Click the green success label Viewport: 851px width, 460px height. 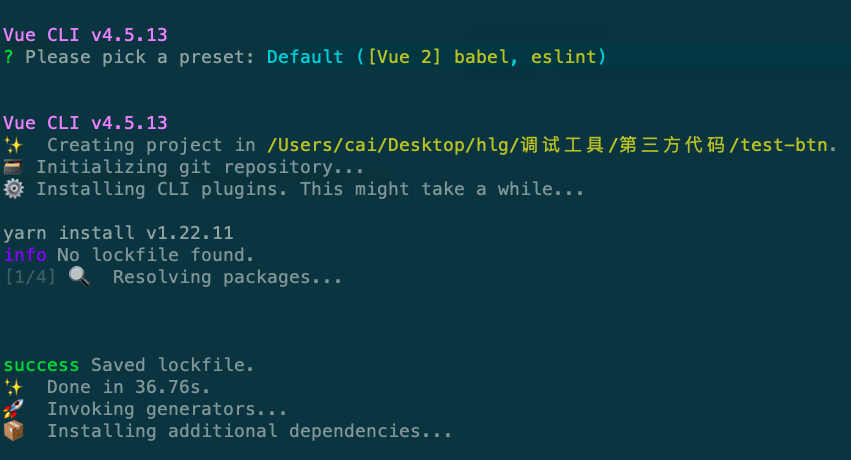pyautogui.click(x=41, y=365)
